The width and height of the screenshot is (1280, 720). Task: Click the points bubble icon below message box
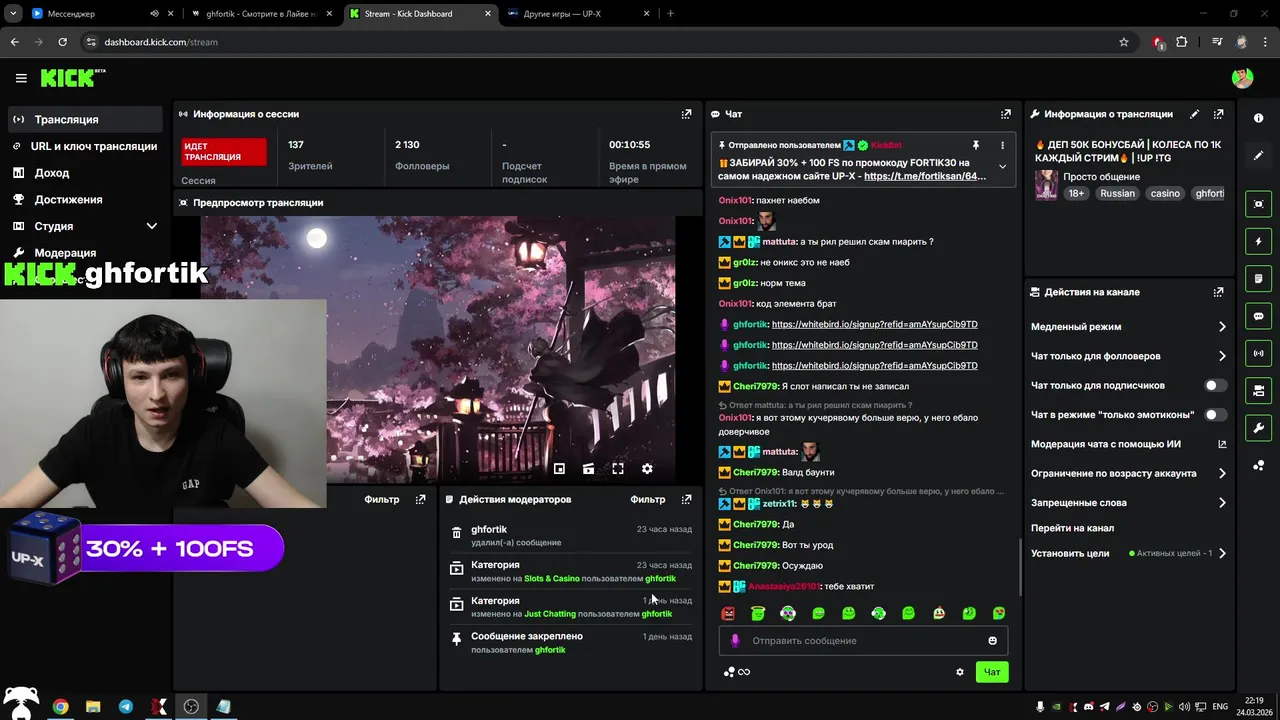(x=730, y=672)
